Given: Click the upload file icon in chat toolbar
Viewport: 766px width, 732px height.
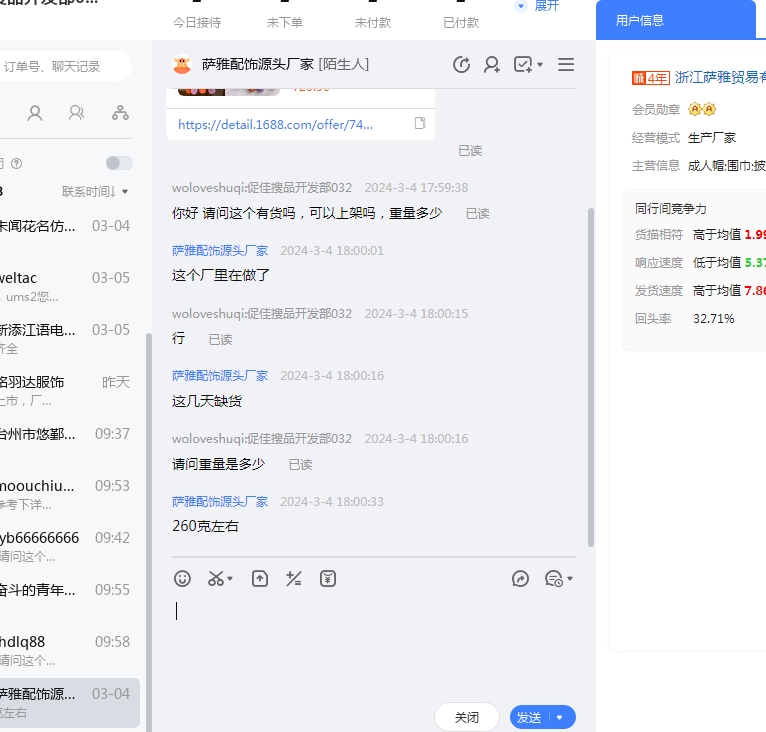Looking at the screenshot, I should [260, 578].
